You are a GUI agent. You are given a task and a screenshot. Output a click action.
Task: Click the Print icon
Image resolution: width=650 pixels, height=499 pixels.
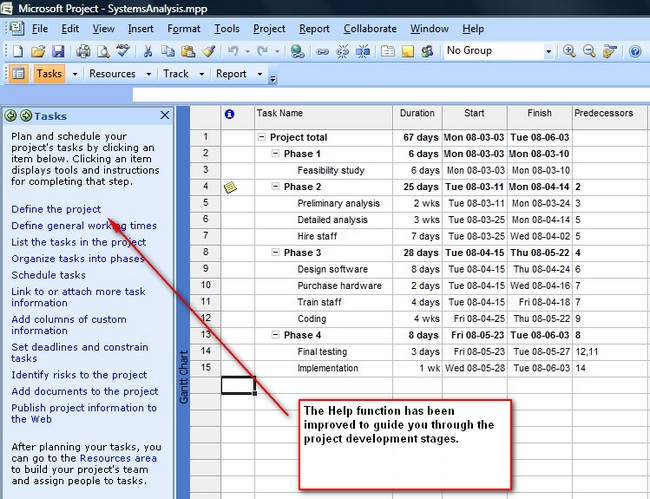[x=83, y=51]
